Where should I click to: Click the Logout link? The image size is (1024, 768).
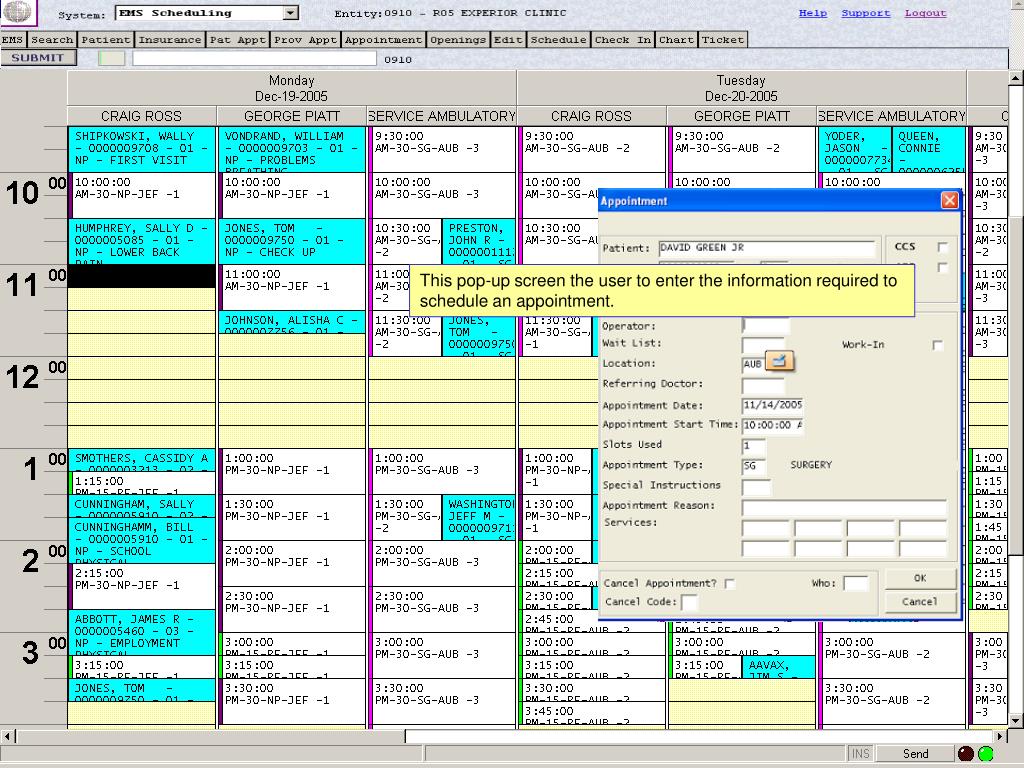925,13
